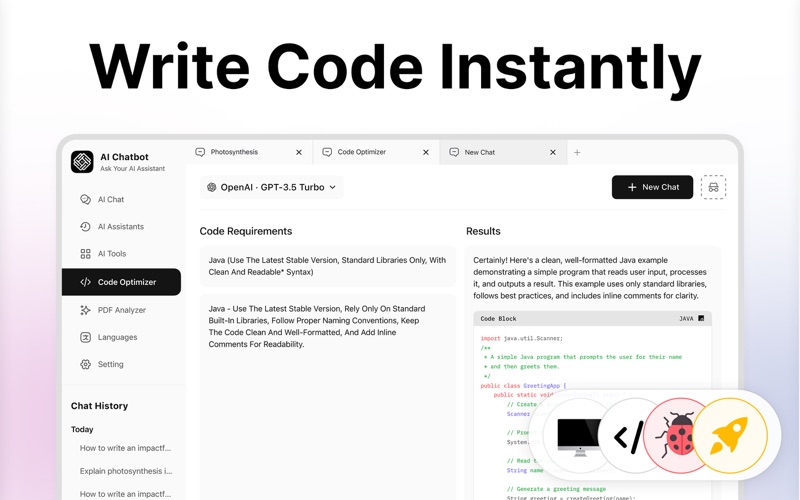The image size is (800, 500).
Task: Click the Java requirements input field
Action: (x=328, y=266)
